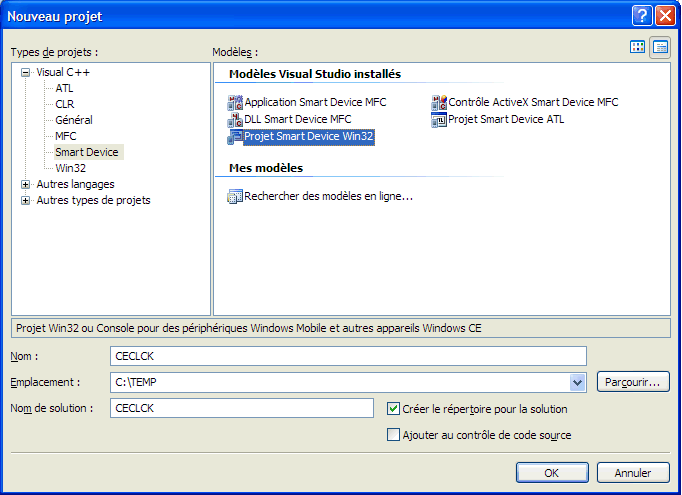The width and height of the screenshot is (682, 495).
Task: Click the Projet Smart Device Win32 icon
Action: pos(235,137)
